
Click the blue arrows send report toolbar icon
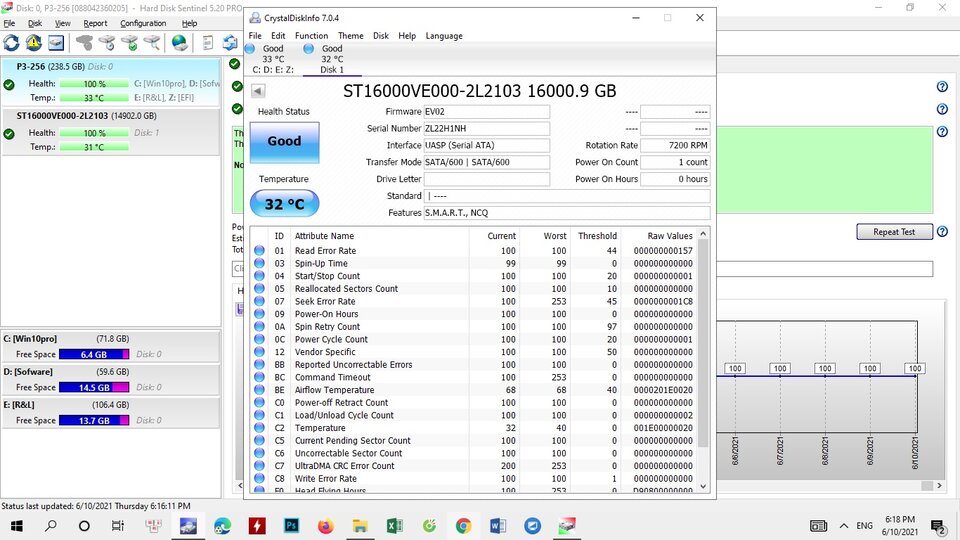coord(230,43)
